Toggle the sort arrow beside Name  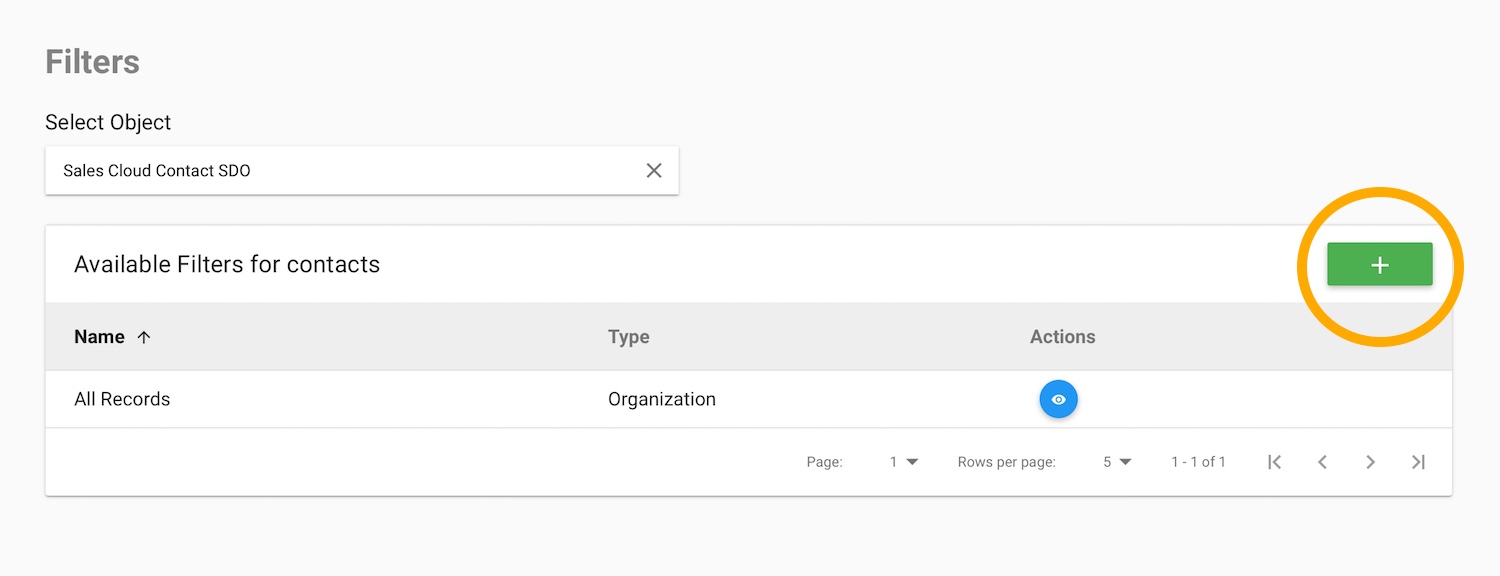pyautogui.click(x=144, y=337)
